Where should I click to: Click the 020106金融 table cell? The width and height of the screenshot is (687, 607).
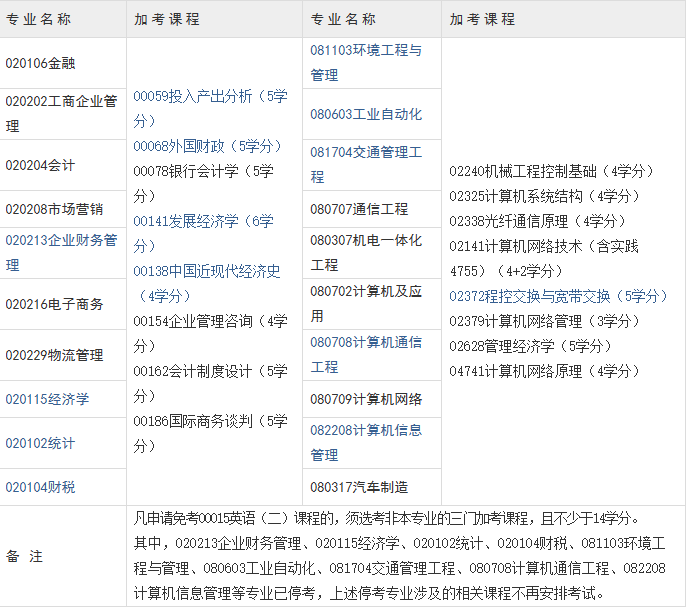pos(41,63)
